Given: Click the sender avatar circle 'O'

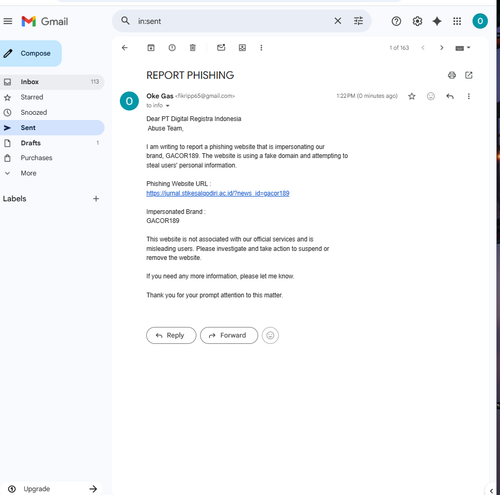Looking at the screenshot, I should click(129, 101).
